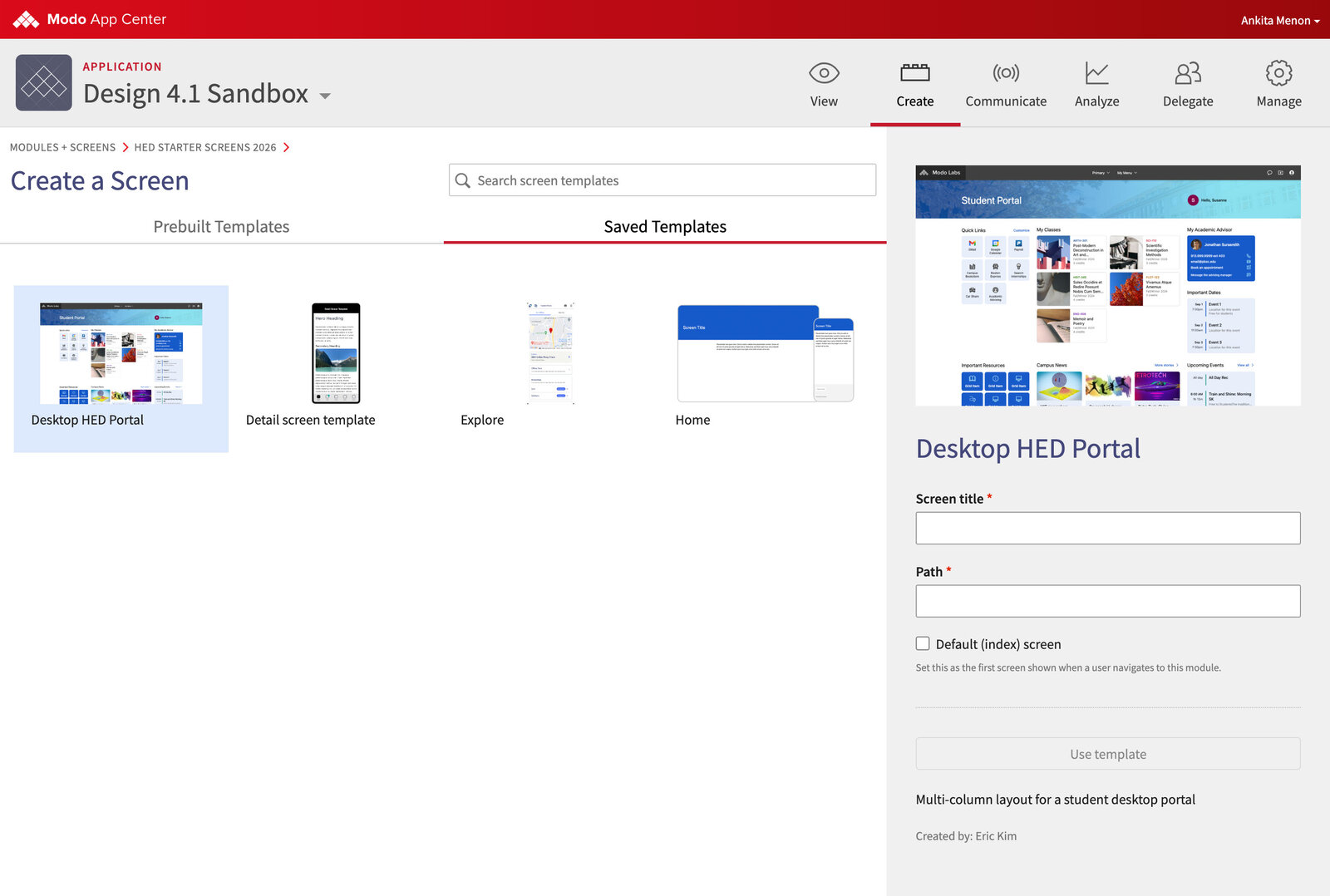Go to Modules + Screens breadcrumb
Screen dimensions: 1330x896
click(62, 147)
